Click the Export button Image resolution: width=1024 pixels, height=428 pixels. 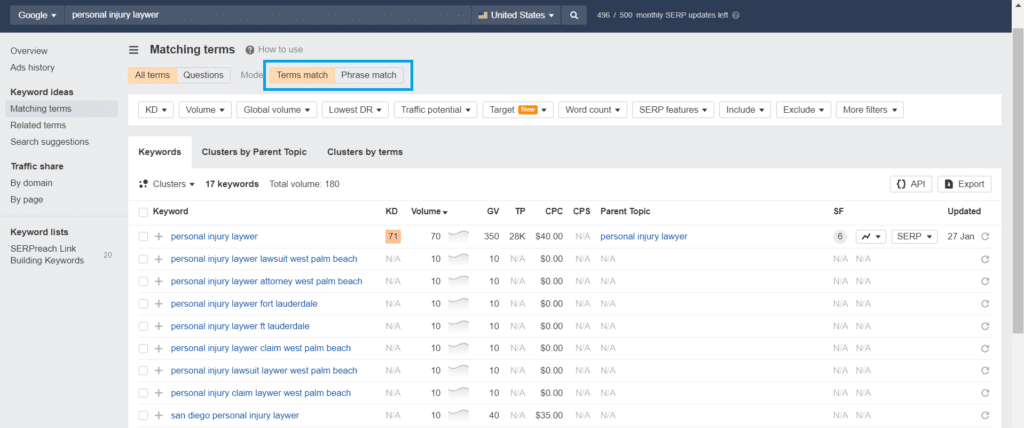coord(964,184)
